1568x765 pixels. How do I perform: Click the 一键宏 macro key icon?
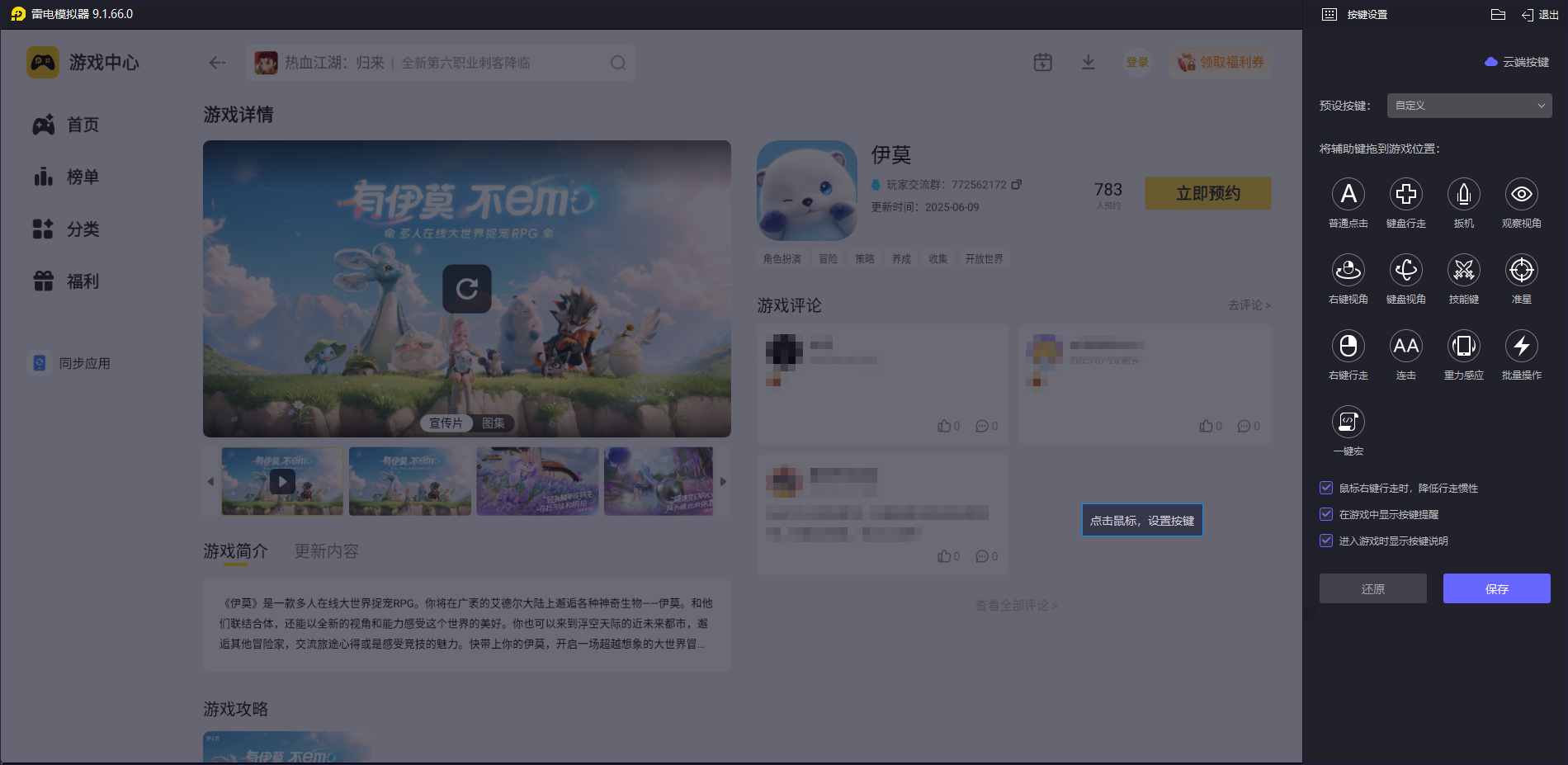pos(1348,422)
